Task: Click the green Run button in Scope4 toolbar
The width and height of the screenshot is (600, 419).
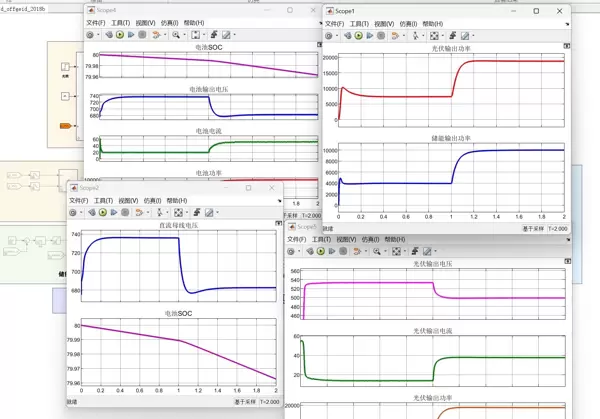Action: coord(121,34)
